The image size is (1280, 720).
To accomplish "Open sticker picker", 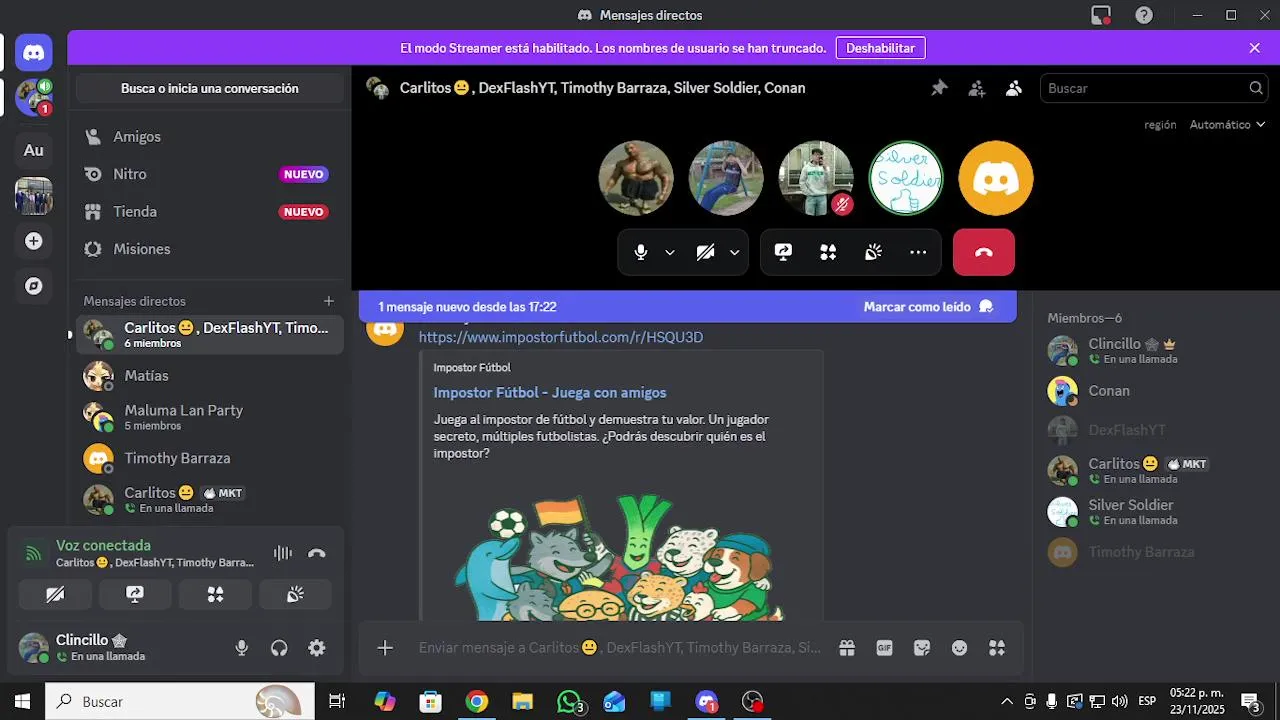I will pos(922,648).
